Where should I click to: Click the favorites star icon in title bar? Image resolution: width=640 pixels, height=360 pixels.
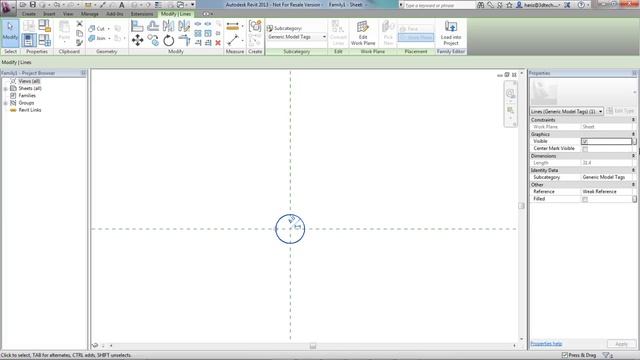(x=509, y=5)
